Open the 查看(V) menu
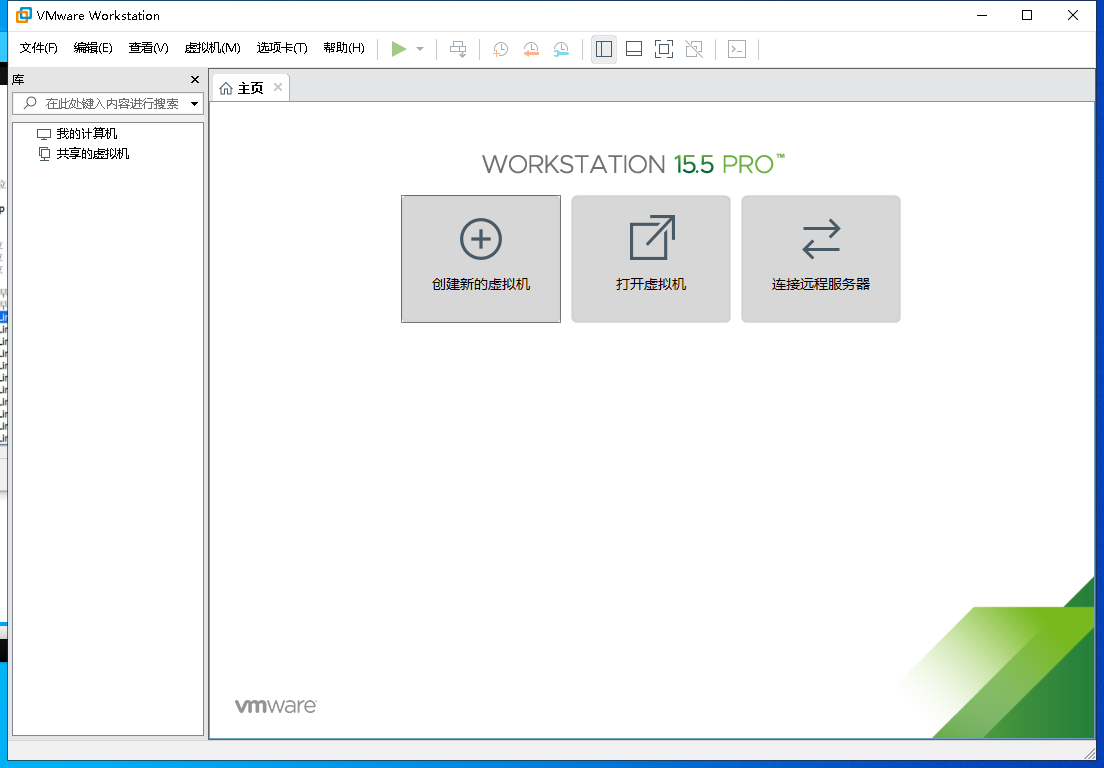 click(148, 47)
